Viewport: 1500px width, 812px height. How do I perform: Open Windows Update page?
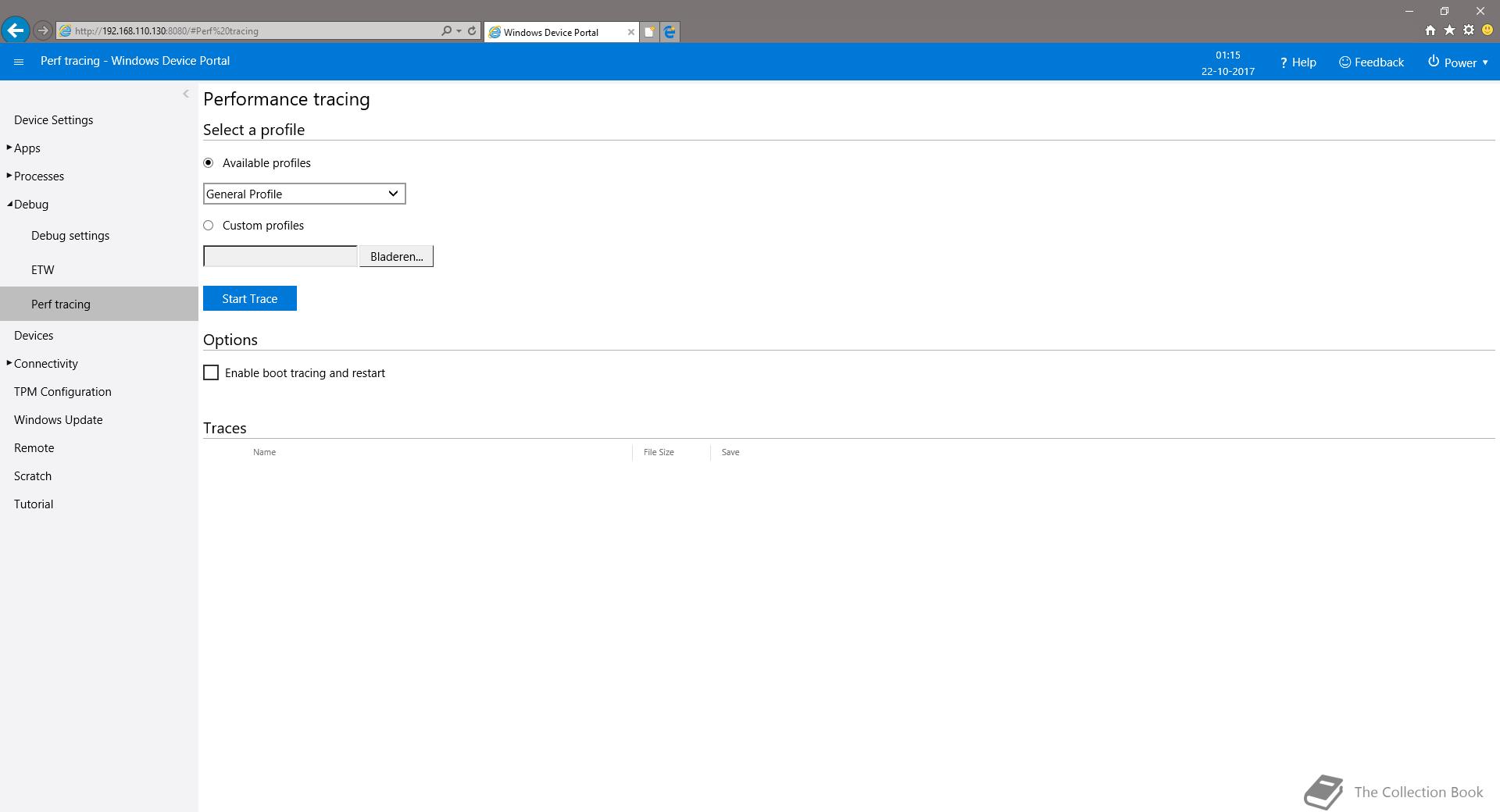point(59,420)
